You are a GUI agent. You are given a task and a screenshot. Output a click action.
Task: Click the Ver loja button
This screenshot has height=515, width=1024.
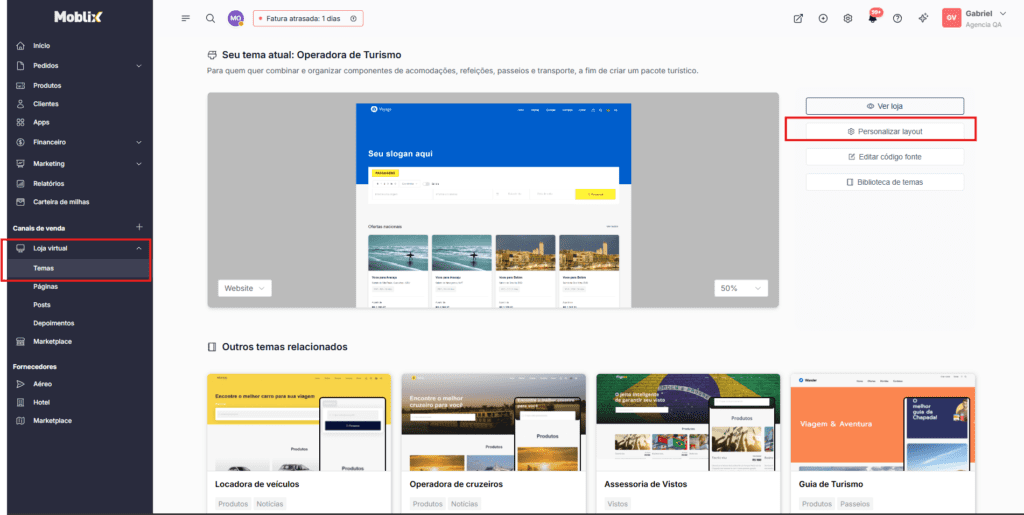coord(884,106)
